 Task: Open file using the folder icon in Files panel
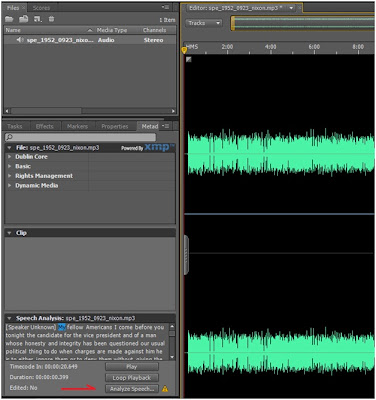(x=9, y=19)
